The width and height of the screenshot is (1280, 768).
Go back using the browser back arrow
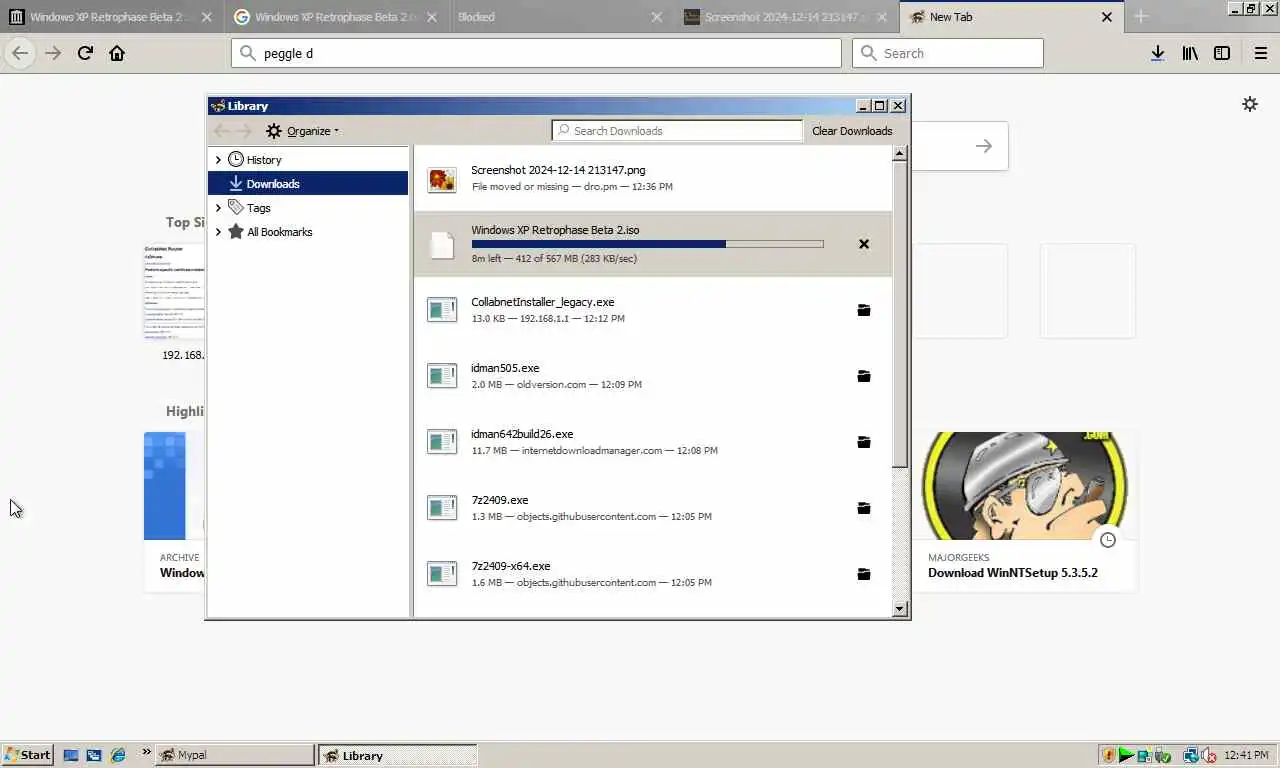[20, 53]
